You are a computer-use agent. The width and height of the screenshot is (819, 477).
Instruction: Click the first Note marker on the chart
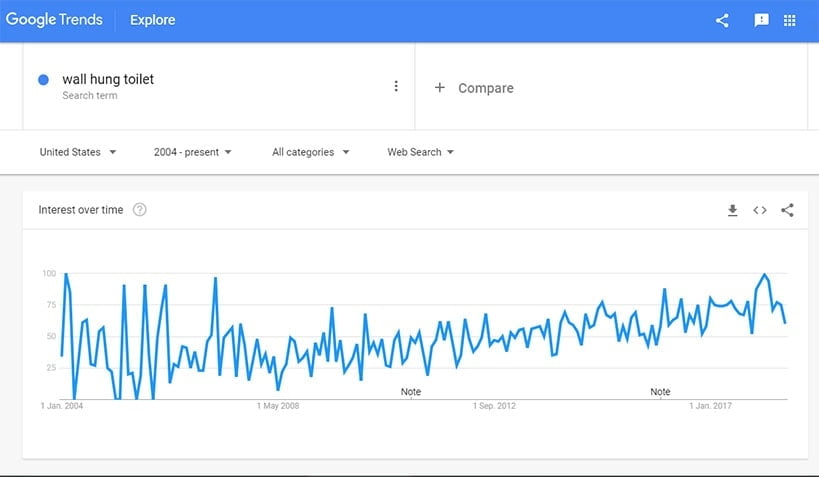click(410, 392)
